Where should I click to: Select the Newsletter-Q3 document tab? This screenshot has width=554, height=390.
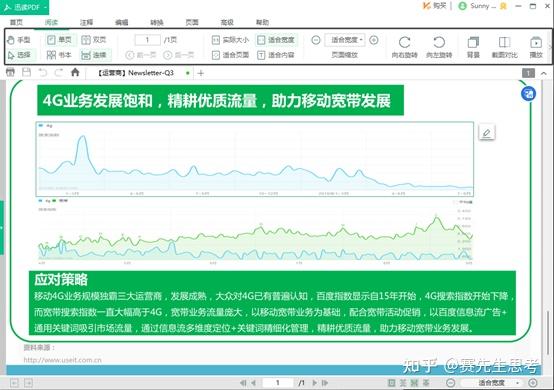pyautogui.click(x=140, y=73)
